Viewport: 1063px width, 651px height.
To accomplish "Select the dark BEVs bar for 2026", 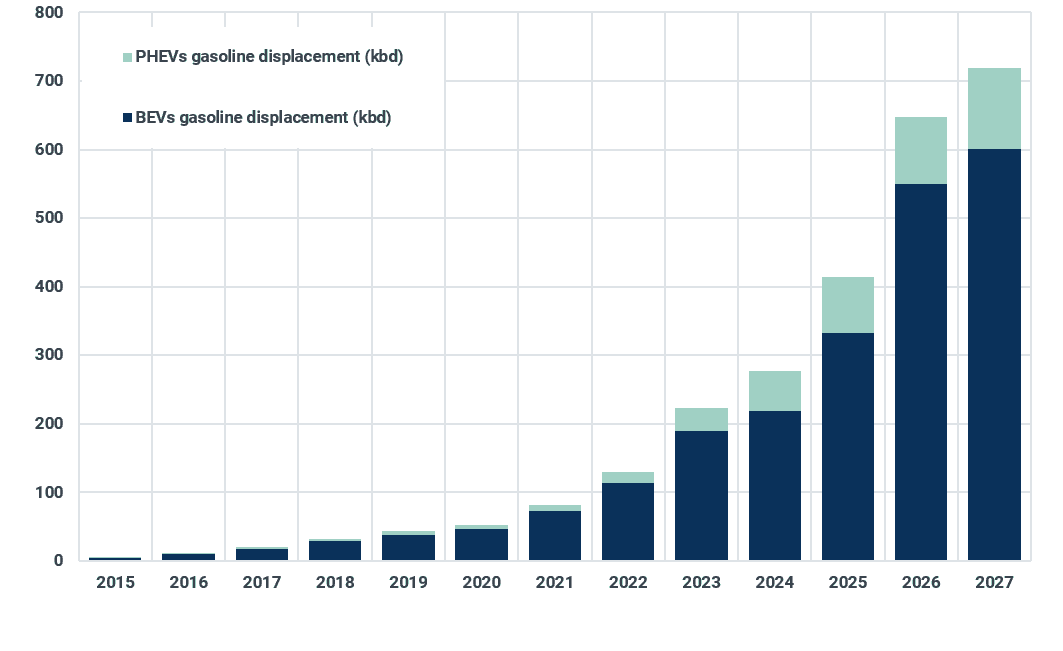I will point(921,372).
